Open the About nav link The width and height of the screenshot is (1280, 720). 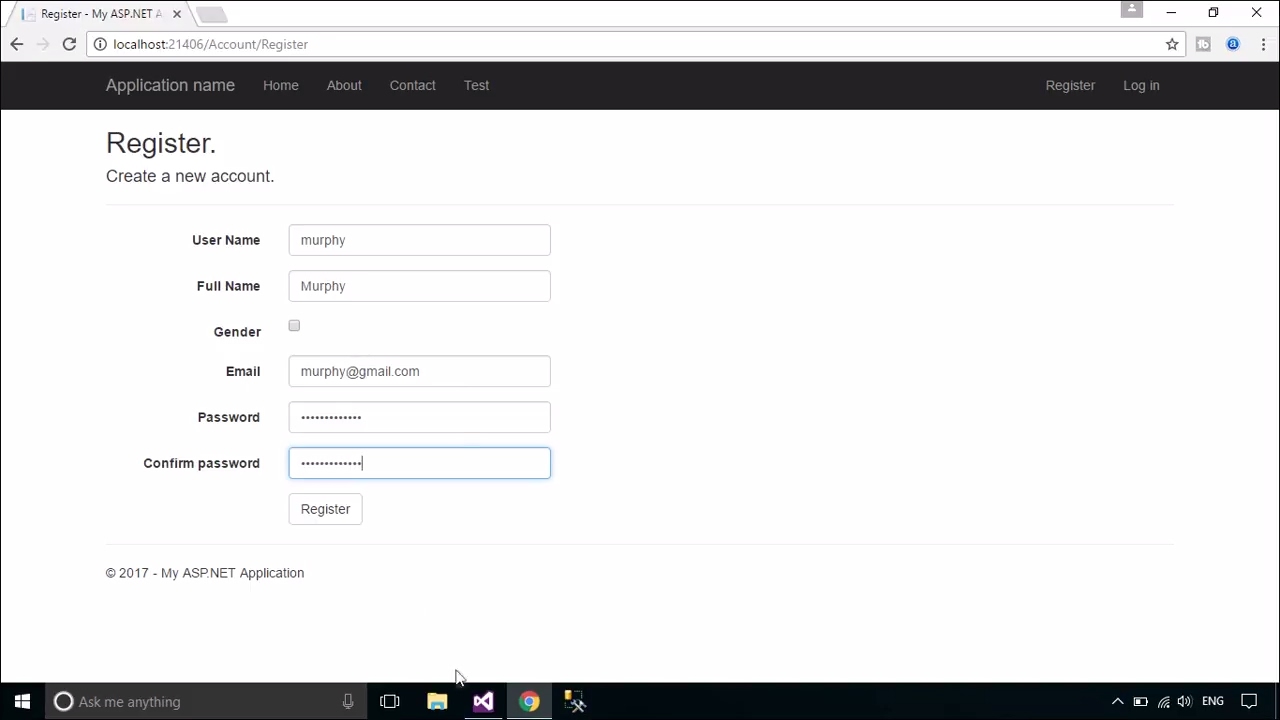click(344, 85)
